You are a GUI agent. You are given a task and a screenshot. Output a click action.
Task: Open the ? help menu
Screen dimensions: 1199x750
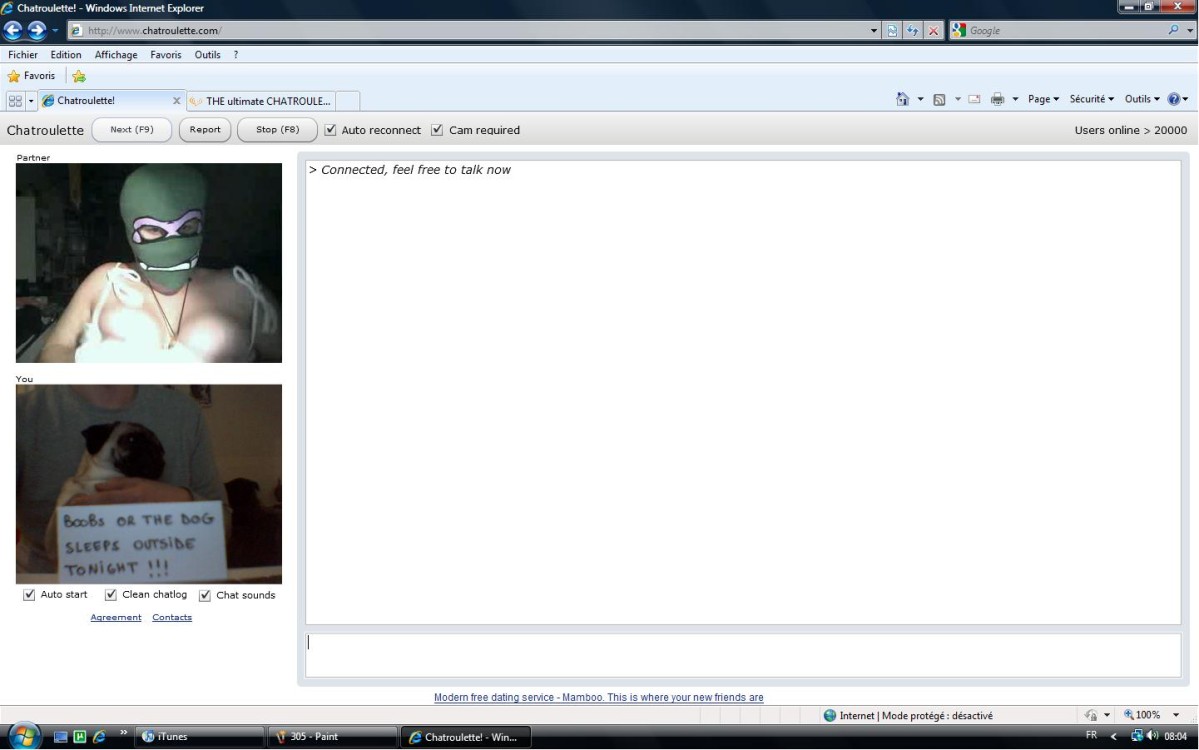[236, 55]
